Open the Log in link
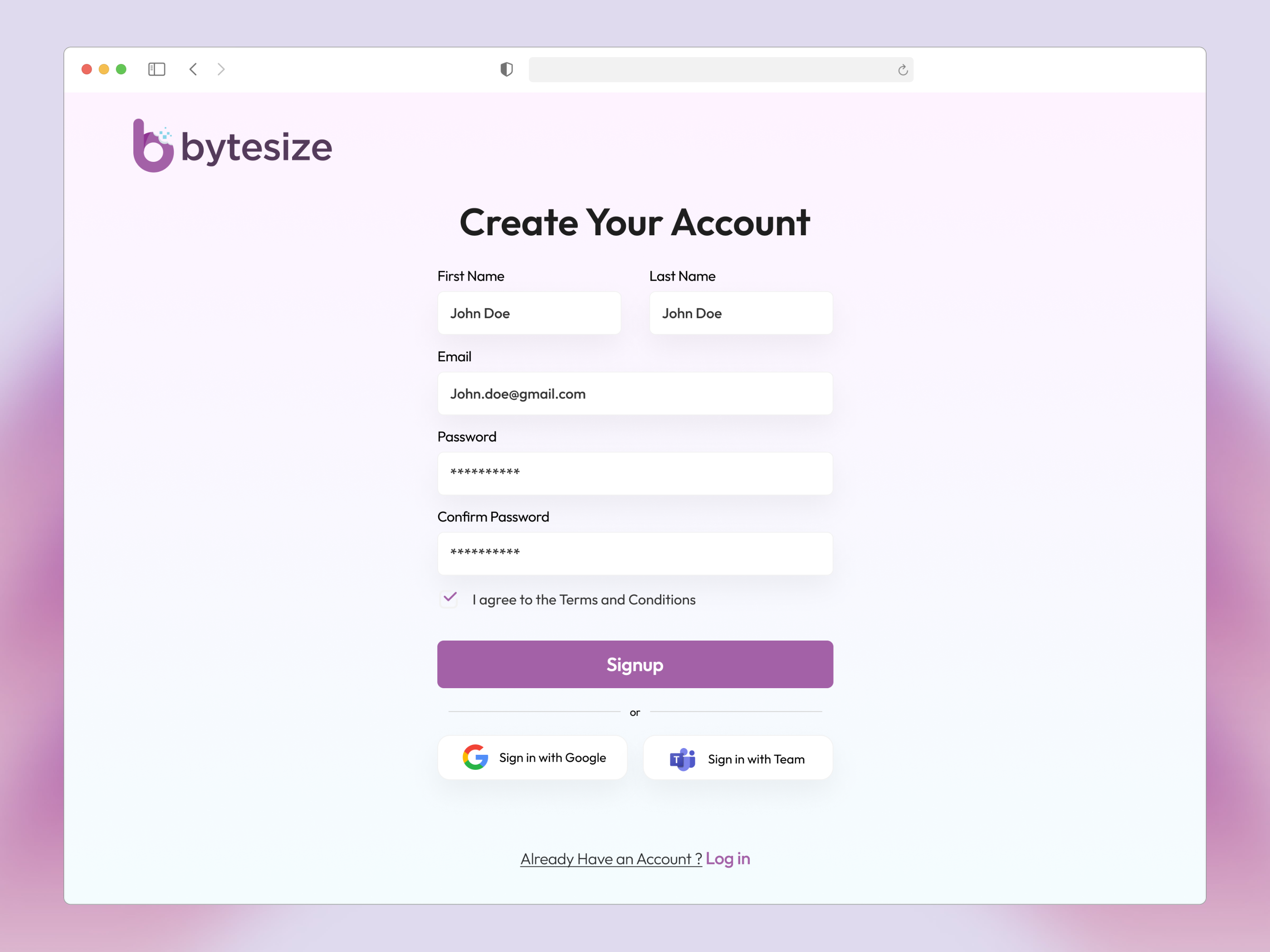1270x952 pixels. coord(728,859)
